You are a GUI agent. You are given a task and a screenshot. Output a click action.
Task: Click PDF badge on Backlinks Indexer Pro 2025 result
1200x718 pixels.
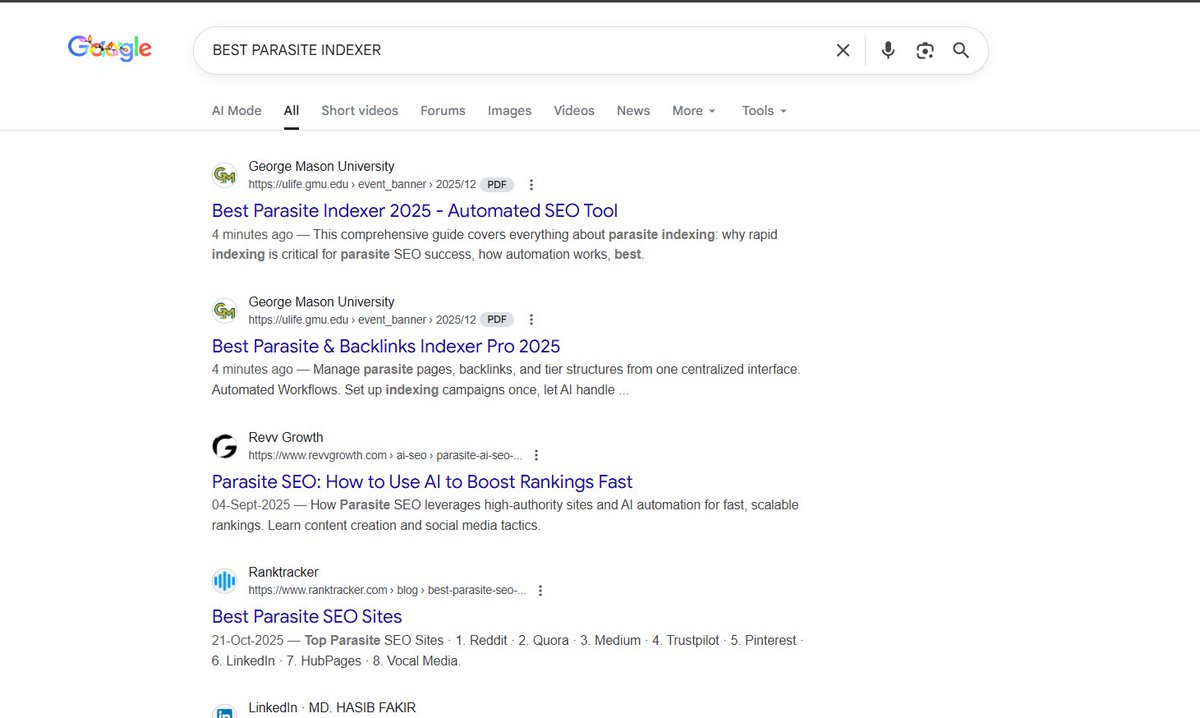[x=496, y=320]
